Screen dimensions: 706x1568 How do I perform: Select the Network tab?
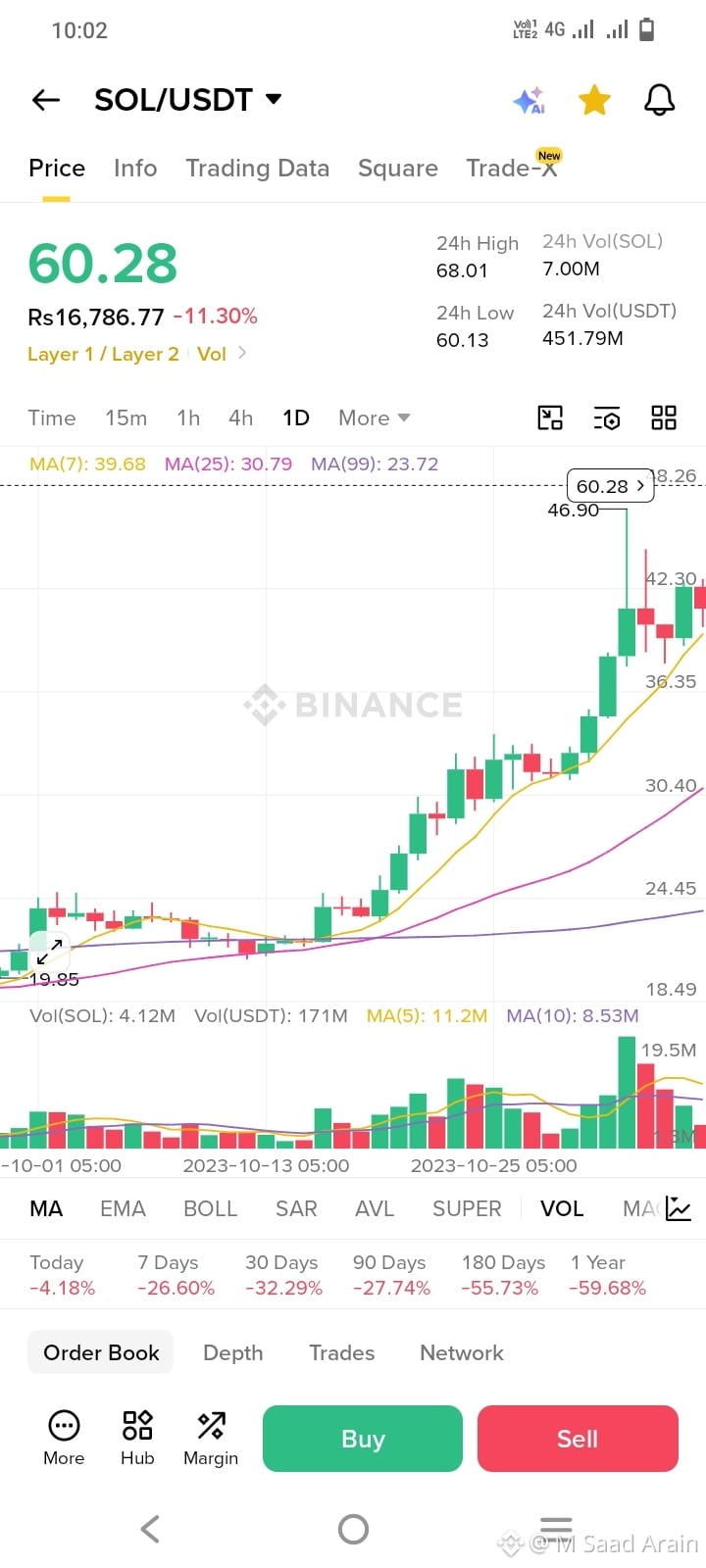click(462, 1352)
